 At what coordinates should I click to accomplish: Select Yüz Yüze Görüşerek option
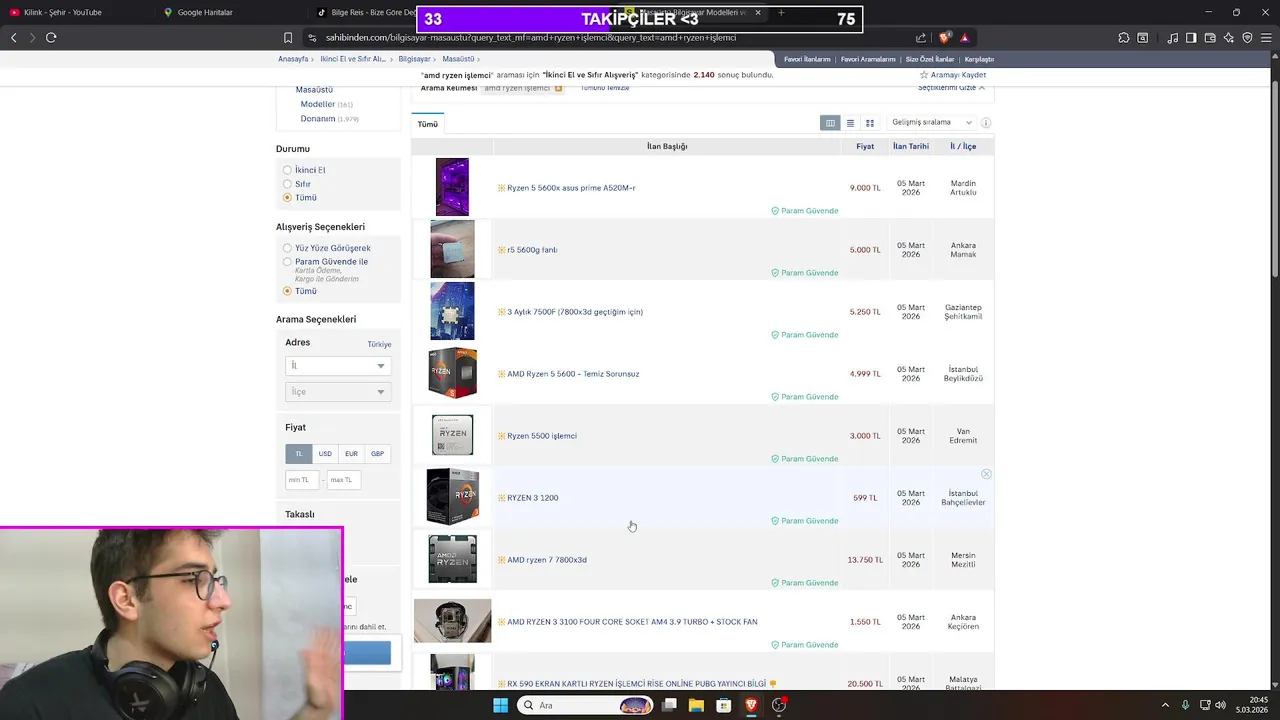pos(287,248)
